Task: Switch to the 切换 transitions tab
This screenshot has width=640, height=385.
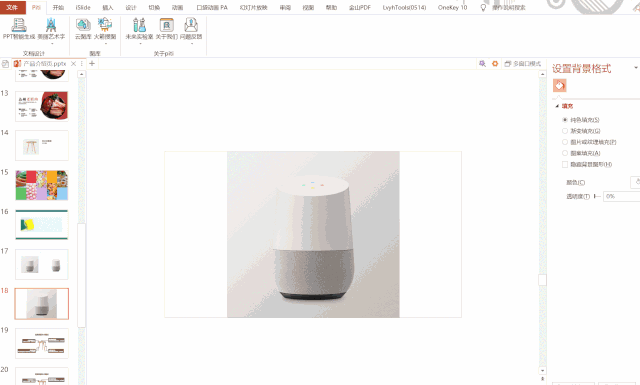Action: click(154, 7)
